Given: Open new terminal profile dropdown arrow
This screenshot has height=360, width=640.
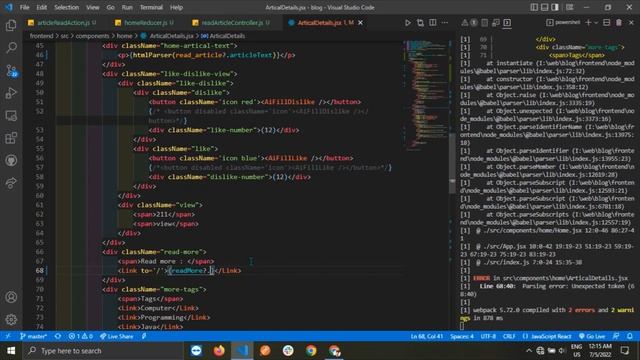Looking at the screenshot, I should point(596,22).
